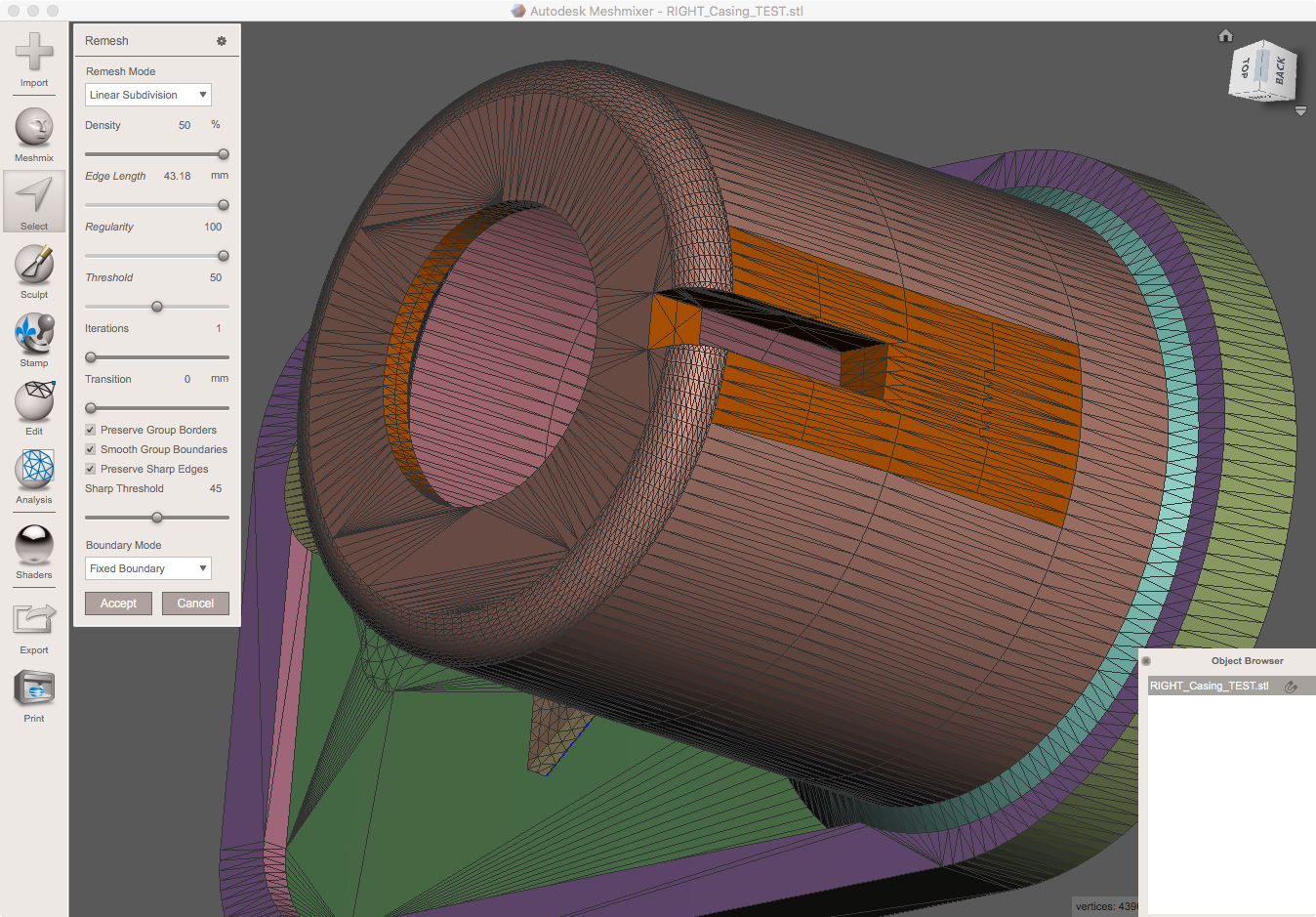
Task: Click the Sharp Threshold value 45
Action: tap(216, 488)
